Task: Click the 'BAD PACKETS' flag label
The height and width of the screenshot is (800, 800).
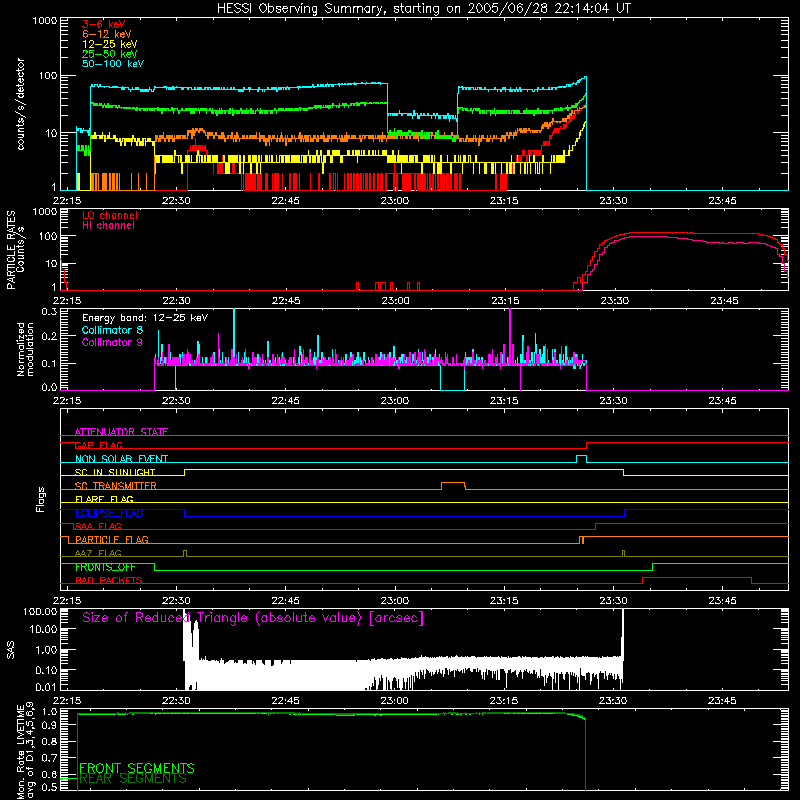Action: point(109,580)
